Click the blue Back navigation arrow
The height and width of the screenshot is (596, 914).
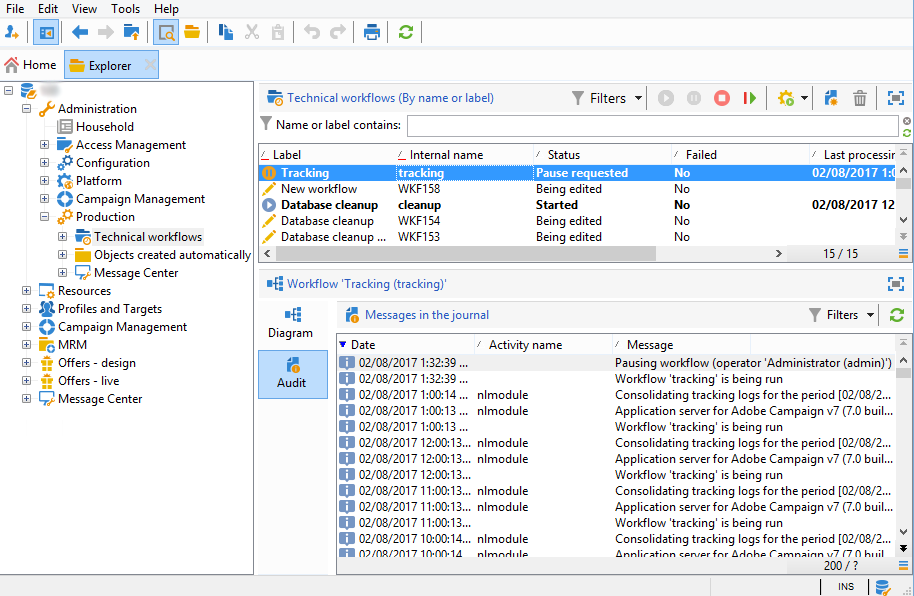(80, 32)
